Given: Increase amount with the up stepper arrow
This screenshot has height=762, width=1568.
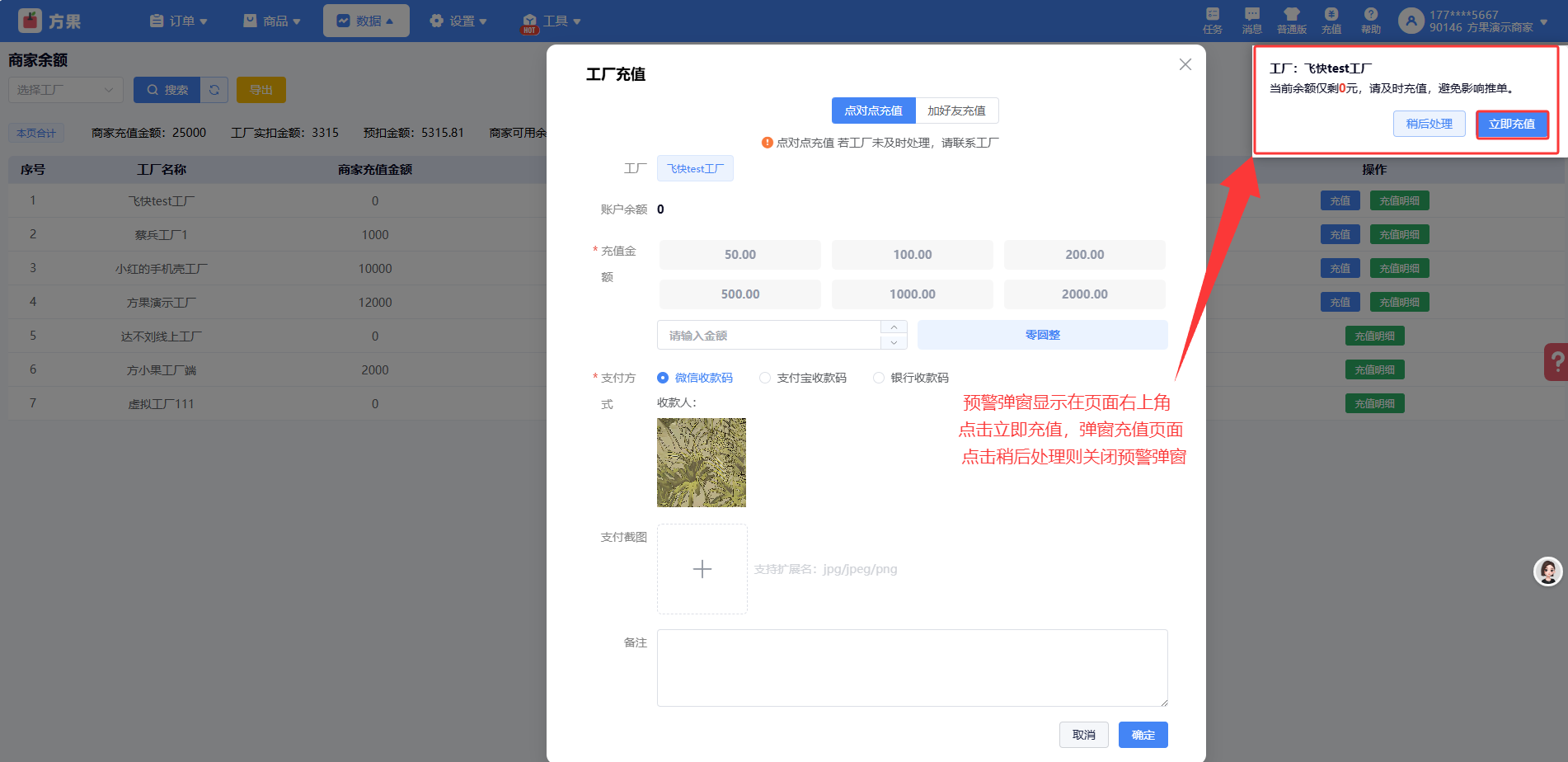Looking at the screenshot, I should [x=894, y=328].
